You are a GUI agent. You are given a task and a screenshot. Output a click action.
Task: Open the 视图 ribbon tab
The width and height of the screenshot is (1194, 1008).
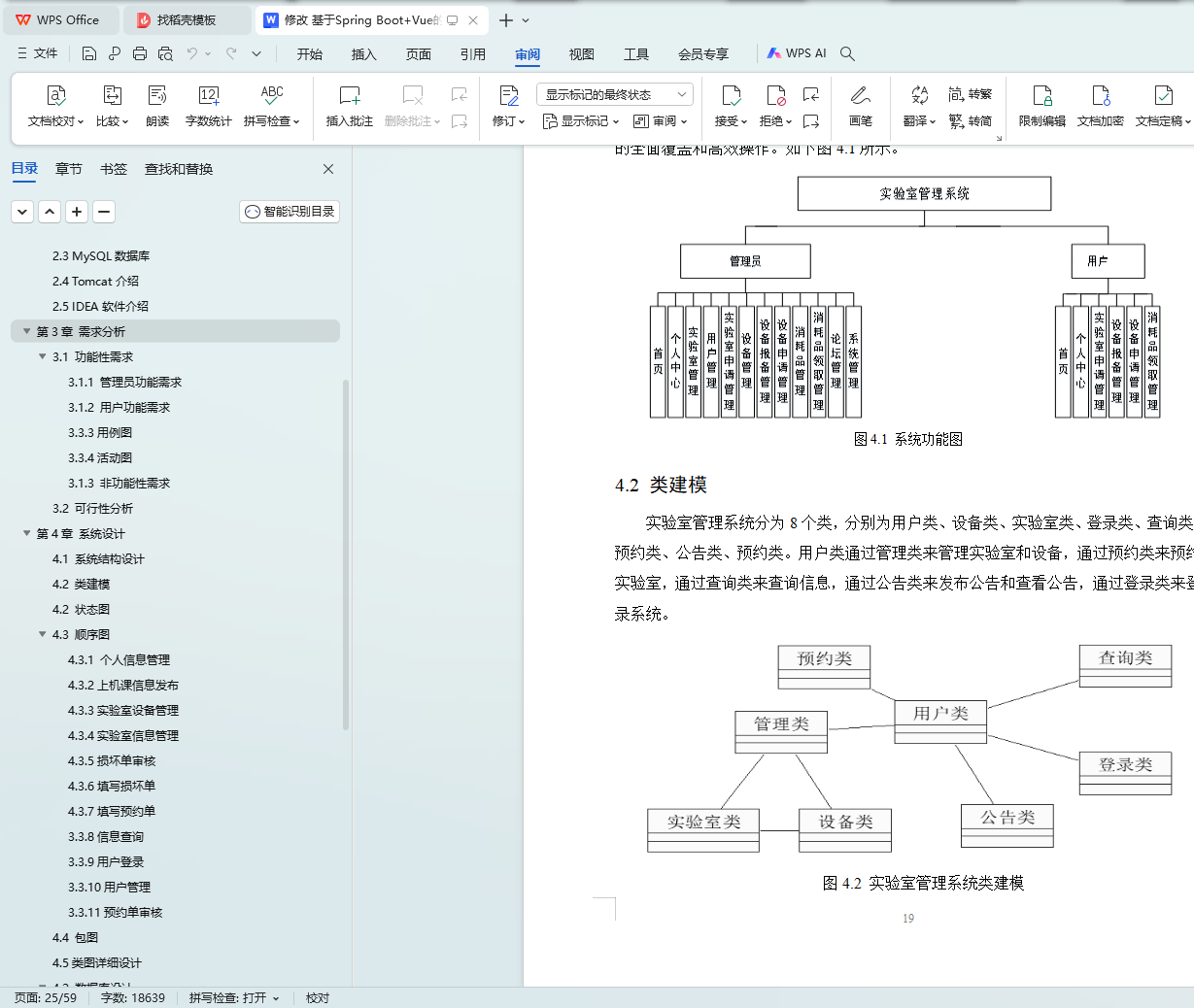[x=582, y=54]
